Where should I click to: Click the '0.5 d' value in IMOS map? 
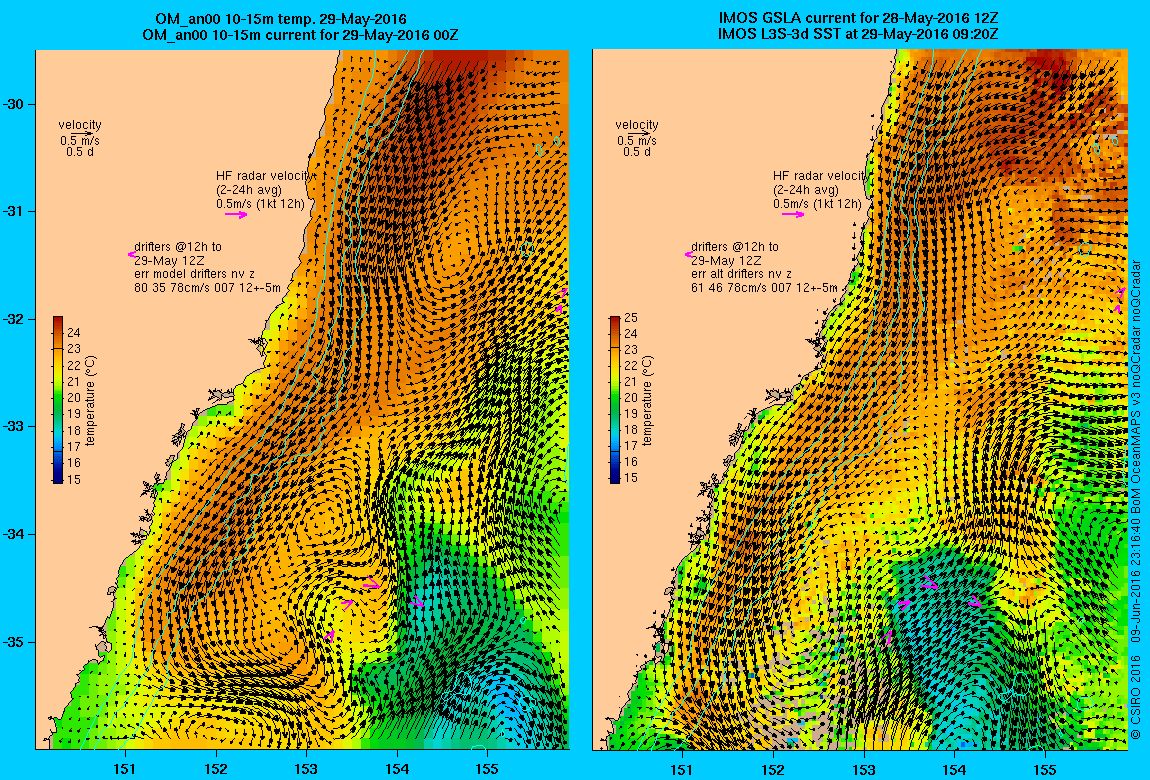point(637,152)
